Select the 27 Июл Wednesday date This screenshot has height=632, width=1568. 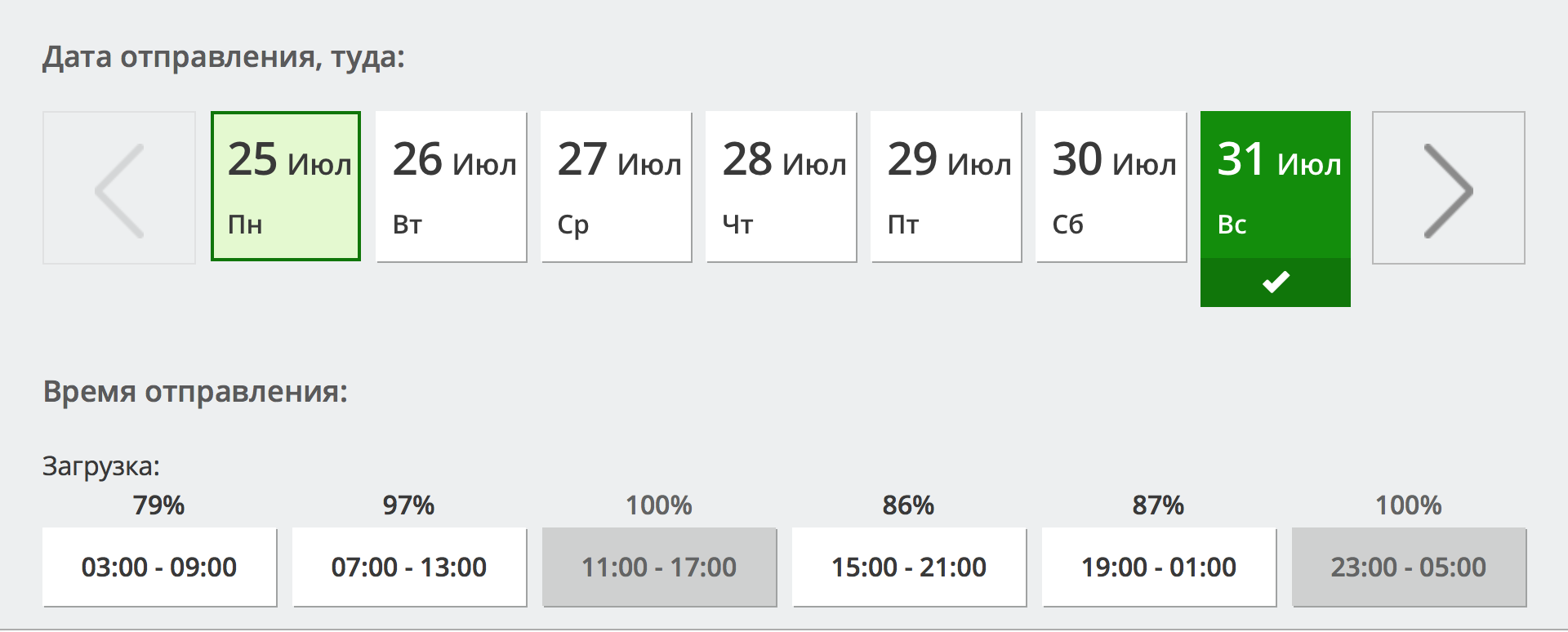pos(616,187)
